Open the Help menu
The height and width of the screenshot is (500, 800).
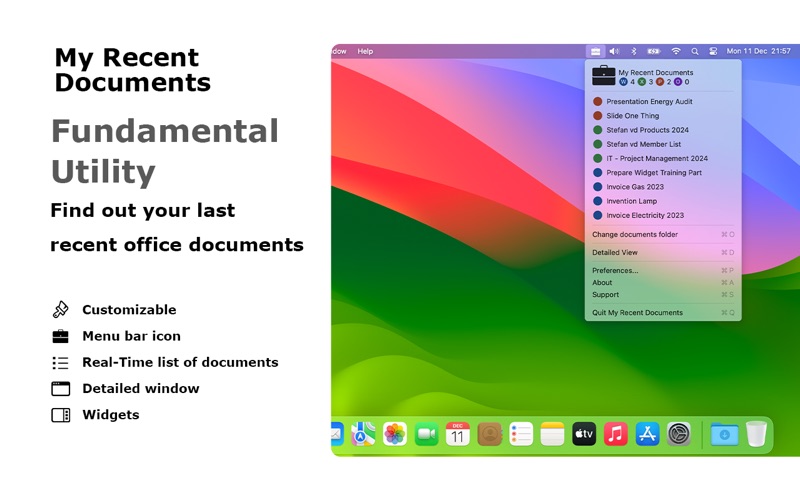(x=365, y=51)
